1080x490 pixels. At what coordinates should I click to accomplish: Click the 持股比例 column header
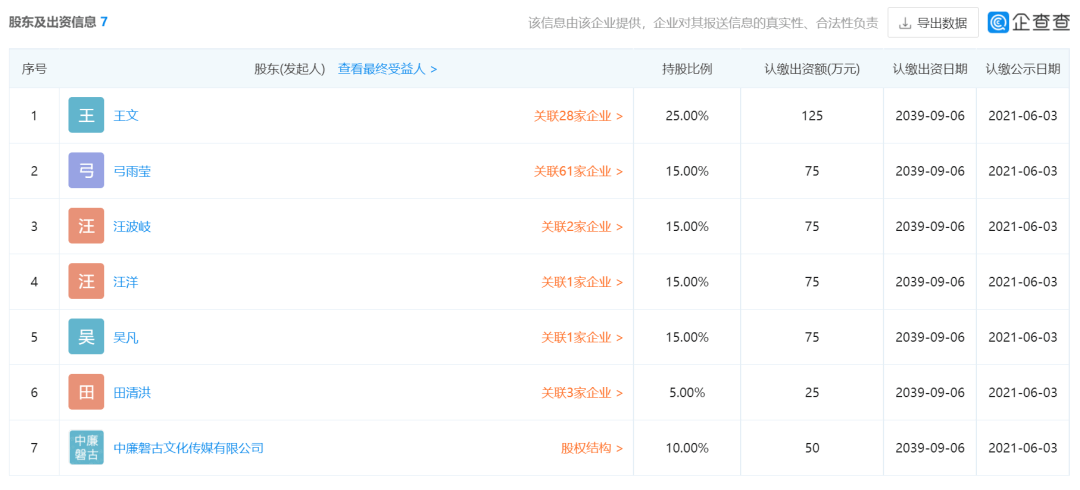[687, 69]
